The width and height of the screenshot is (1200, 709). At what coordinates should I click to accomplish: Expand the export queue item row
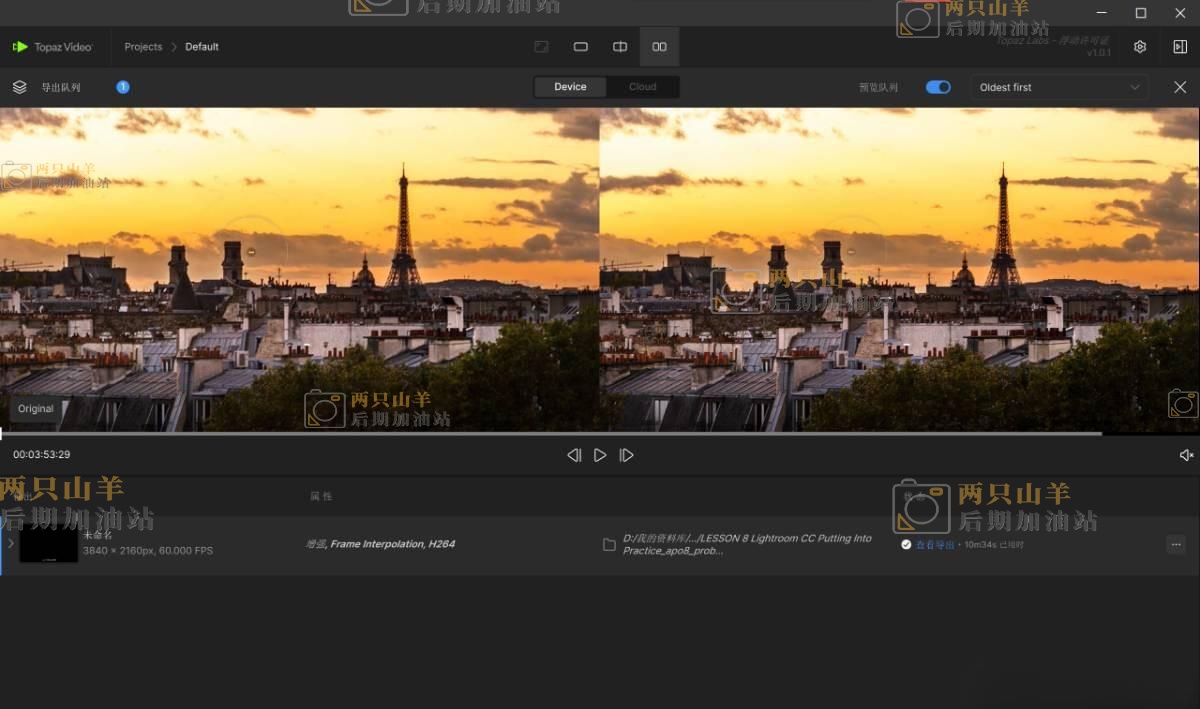coord(11,544)
